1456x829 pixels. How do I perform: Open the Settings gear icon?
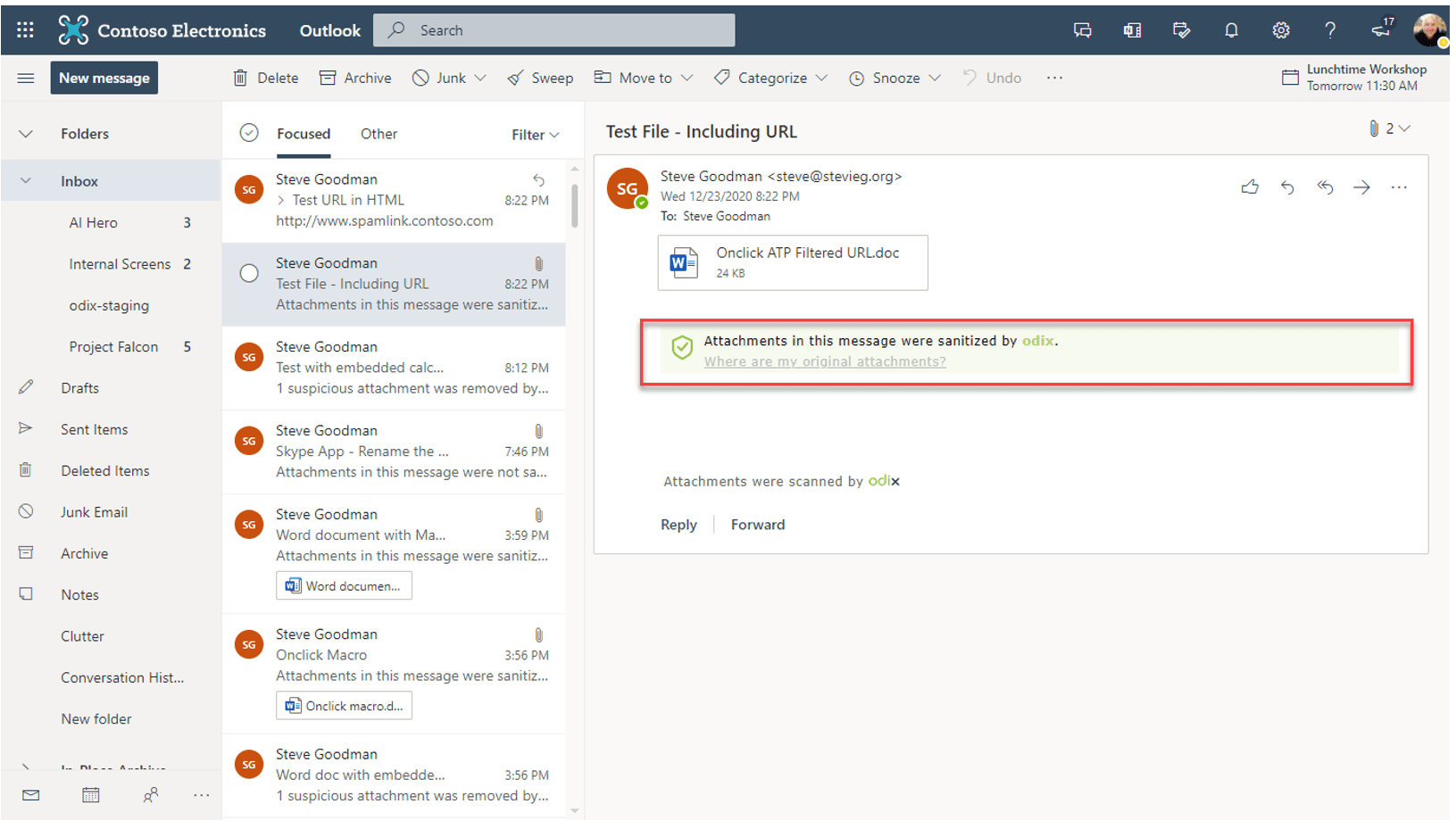[1281, 30]
